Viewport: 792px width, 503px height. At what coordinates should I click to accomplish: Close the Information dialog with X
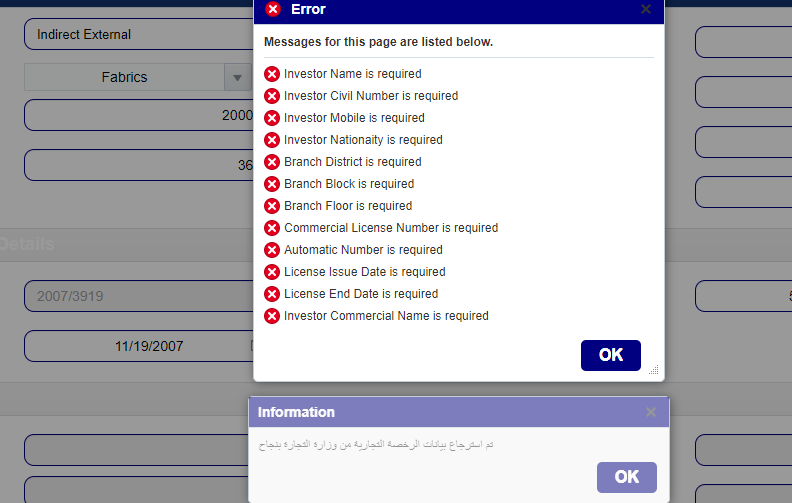[x=651, y=412]
